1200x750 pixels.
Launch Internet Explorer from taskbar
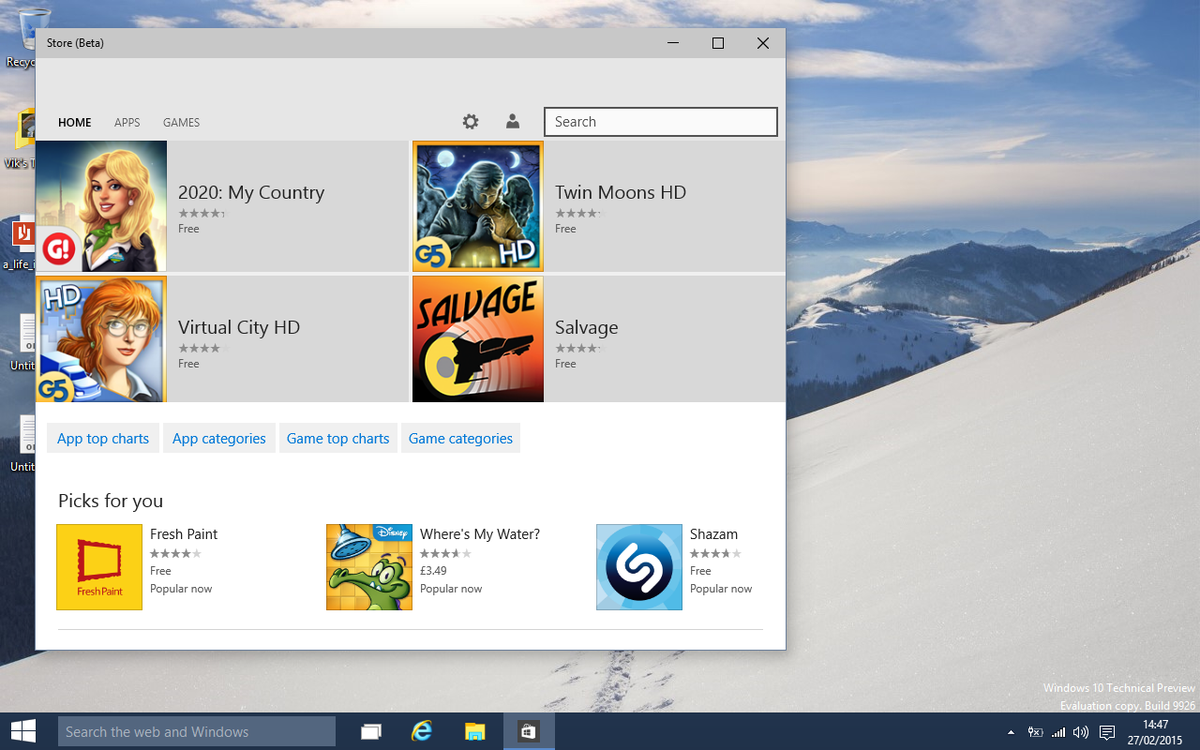(422, 732)
